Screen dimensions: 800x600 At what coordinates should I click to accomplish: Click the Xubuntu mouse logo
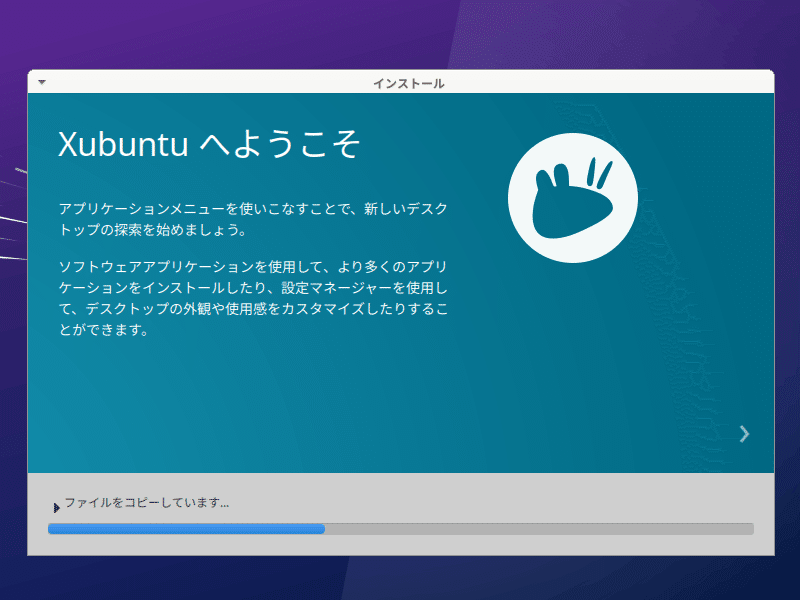(572, 198)
